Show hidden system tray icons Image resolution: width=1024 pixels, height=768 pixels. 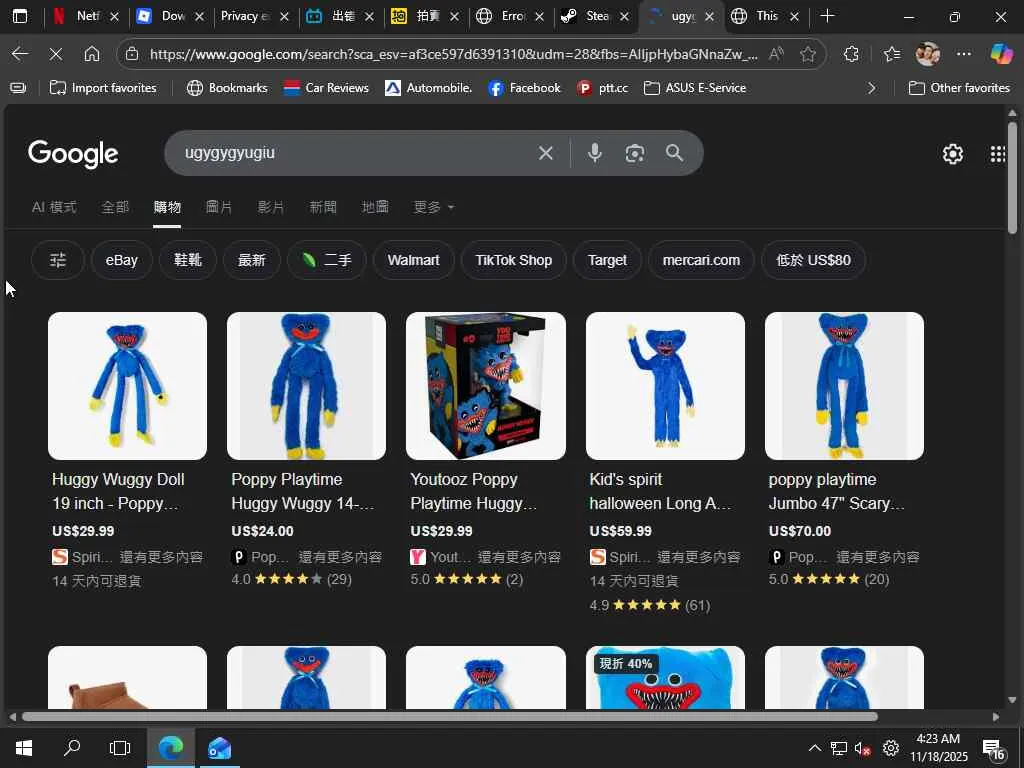coord(814,748)
